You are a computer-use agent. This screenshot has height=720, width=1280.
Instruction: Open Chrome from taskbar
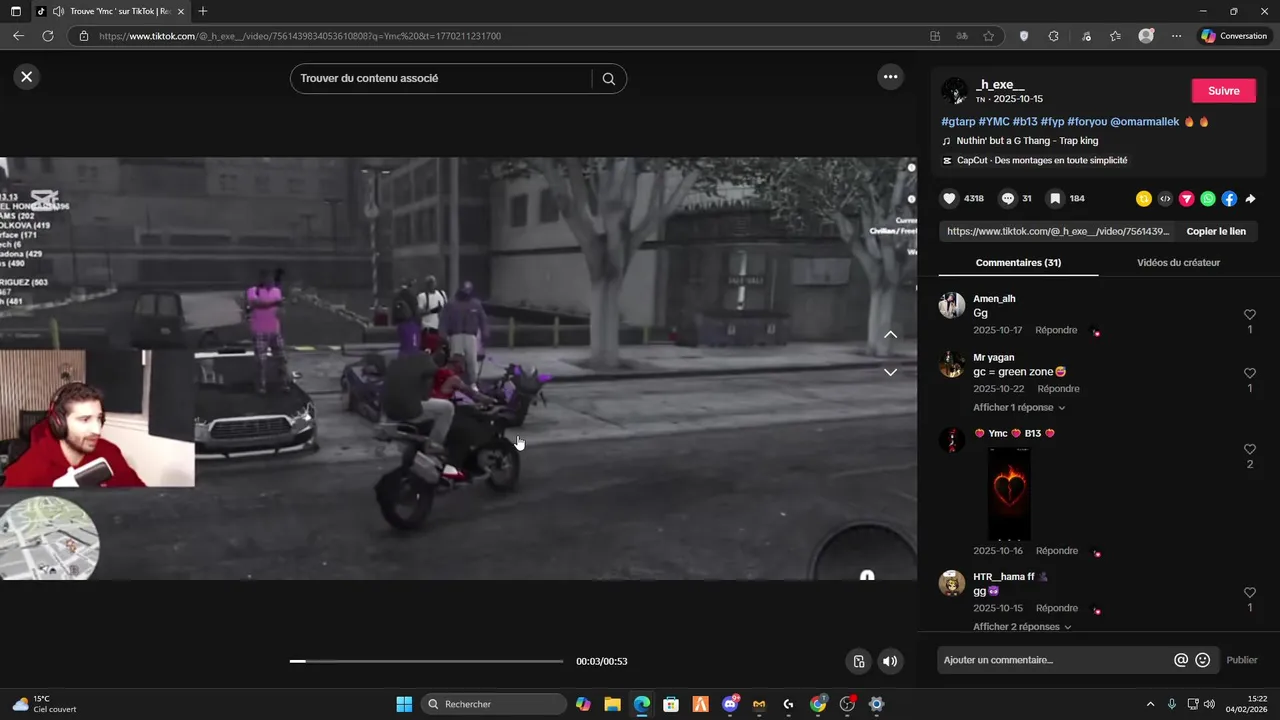(x=818, y=704)
